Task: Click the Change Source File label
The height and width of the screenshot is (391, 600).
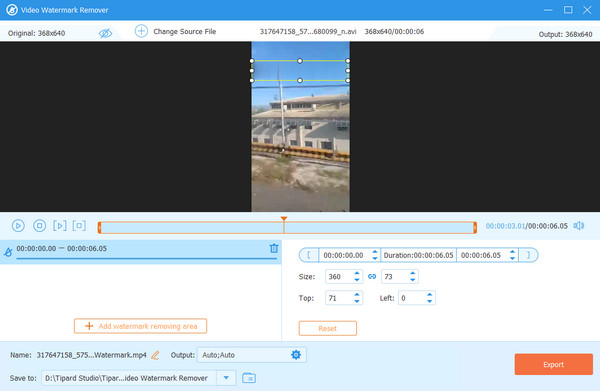Action: [184, 31]
